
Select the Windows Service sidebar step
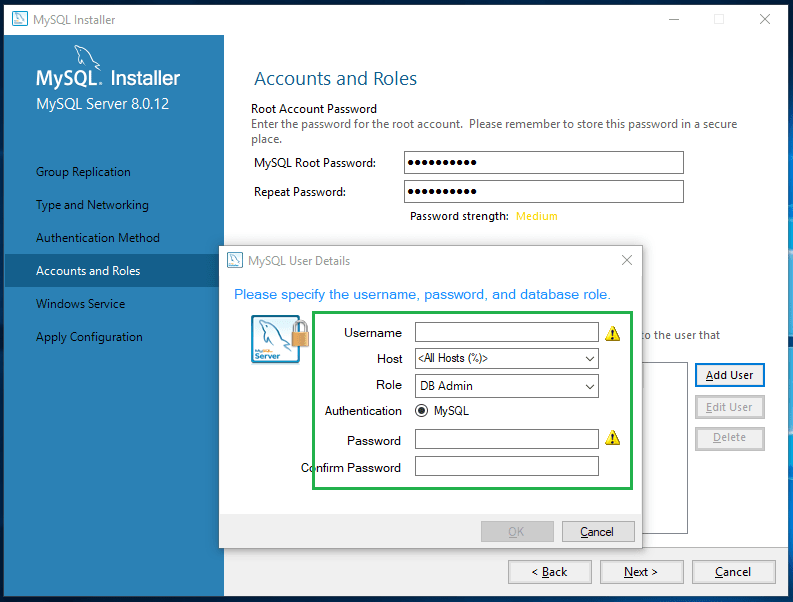click(x=81, y=304)
